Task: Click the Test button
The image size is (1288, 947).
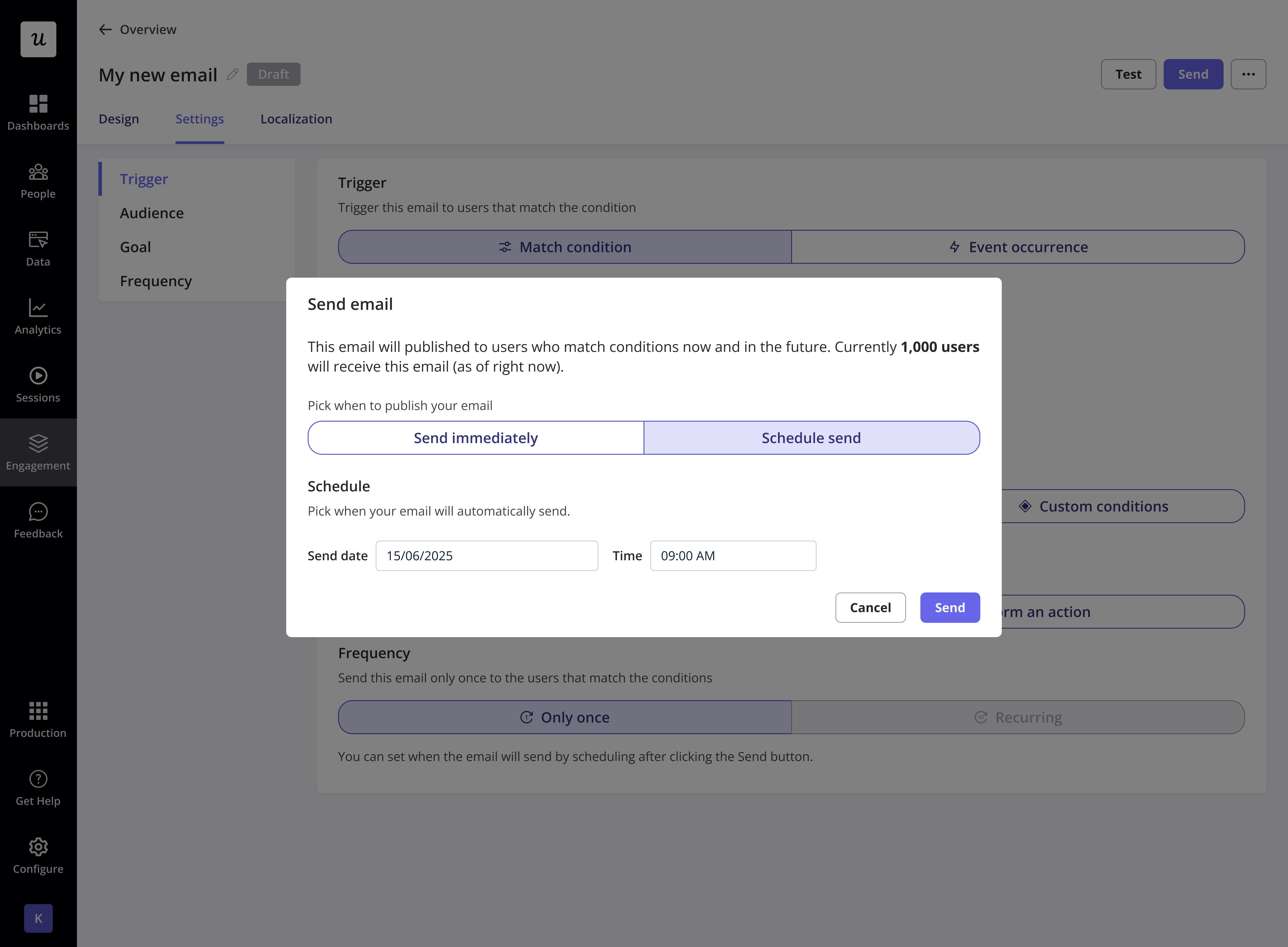Action: click(1128, 74)
